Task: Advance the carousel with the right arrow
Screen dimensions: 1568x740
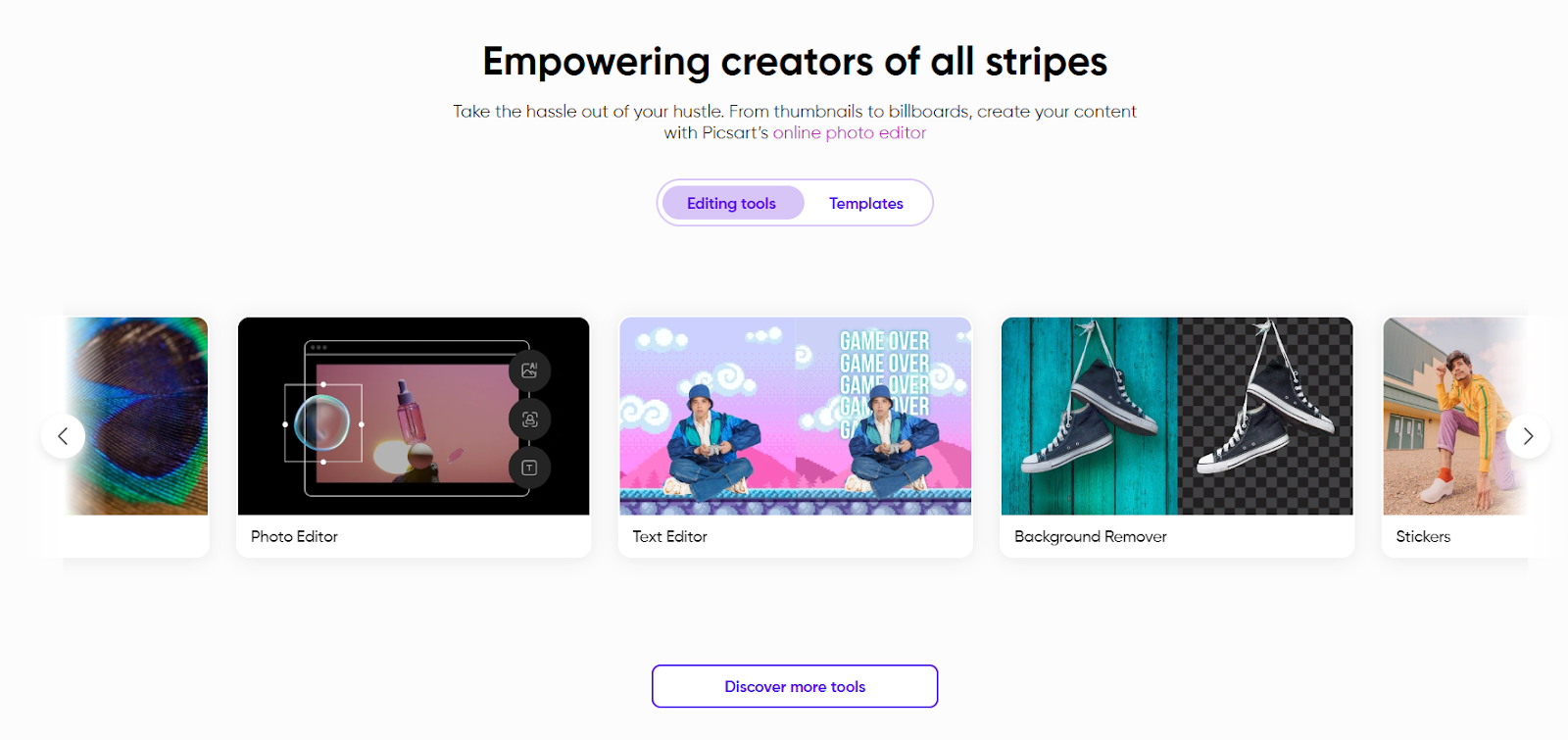Action: [1527, 436]
